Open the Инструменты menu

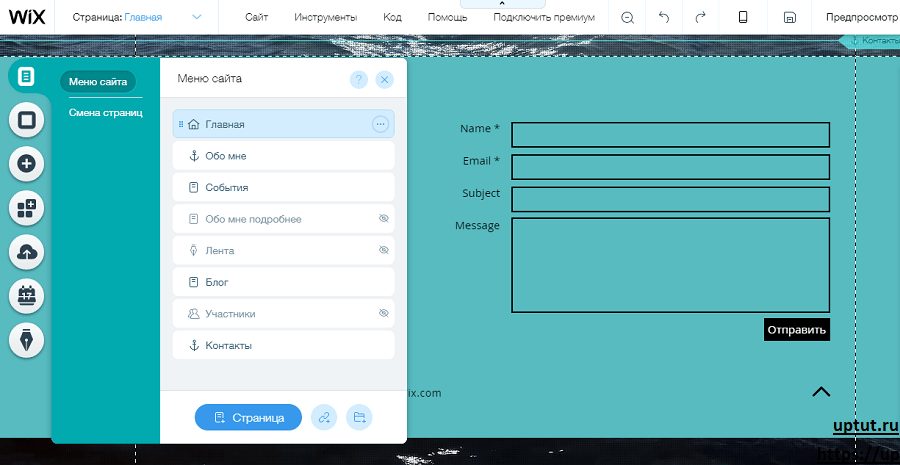click(326, 17)
